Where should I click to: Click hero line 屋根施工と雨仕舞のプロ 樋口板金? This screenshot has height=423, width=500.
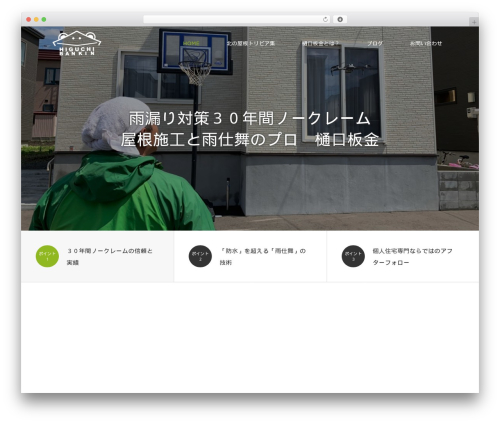(x=250, y=140)
